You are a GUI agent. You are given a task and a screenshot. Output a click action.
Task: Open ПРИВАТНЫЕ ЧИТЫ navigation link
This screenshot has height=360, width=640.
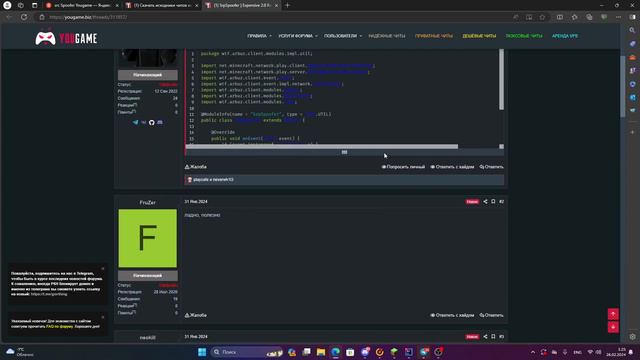coord(433,36)
